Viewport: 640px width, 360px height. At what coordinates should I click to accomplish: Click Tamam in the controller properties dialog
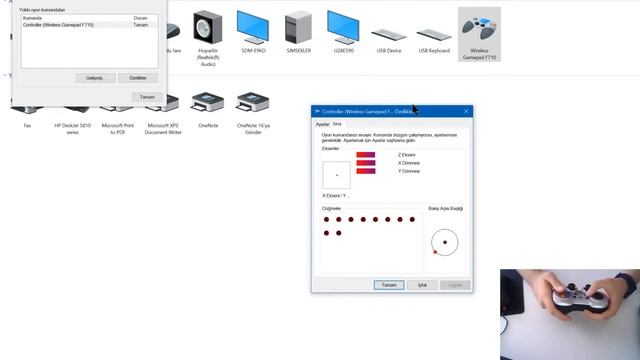click(389, 285)
